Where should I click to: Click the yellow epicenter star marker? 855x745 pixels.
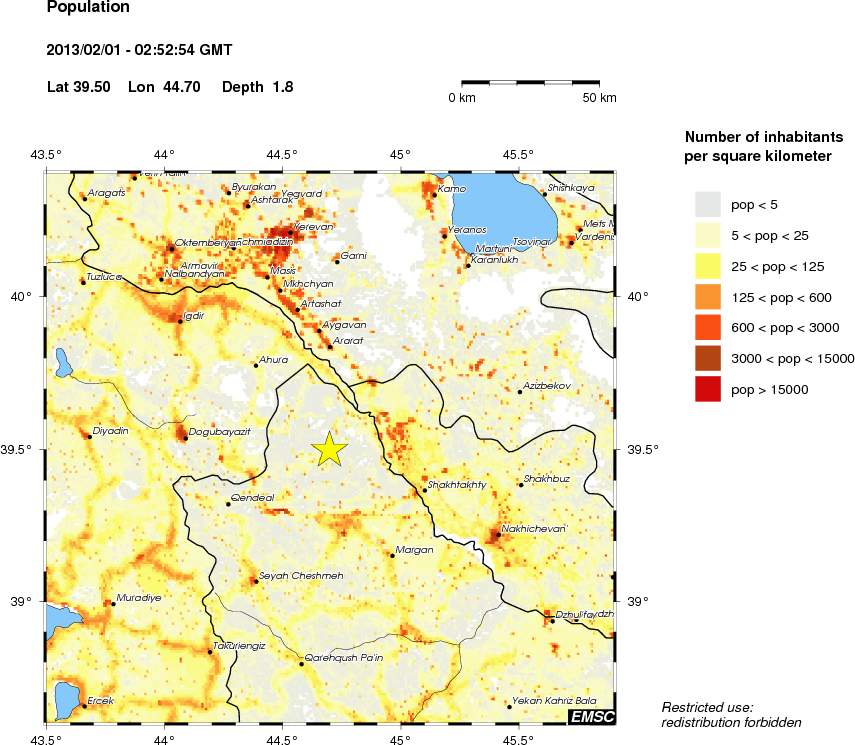(329, 450)
